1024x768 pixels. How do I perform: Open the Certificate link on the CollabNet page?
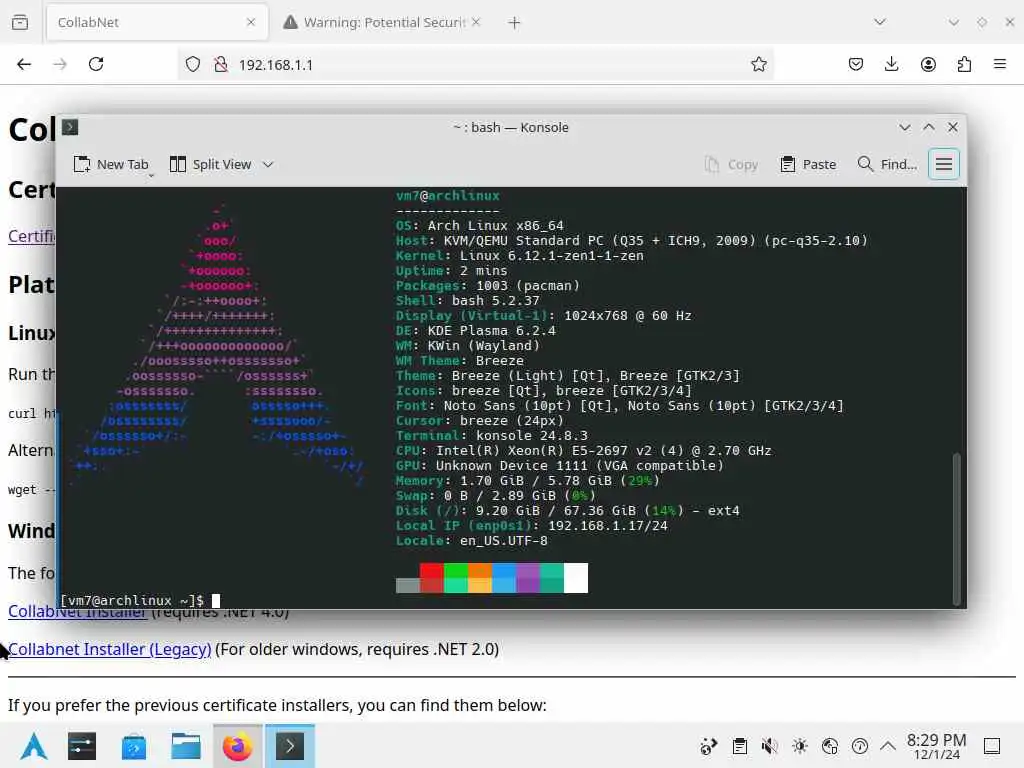[x=32, y=236]
